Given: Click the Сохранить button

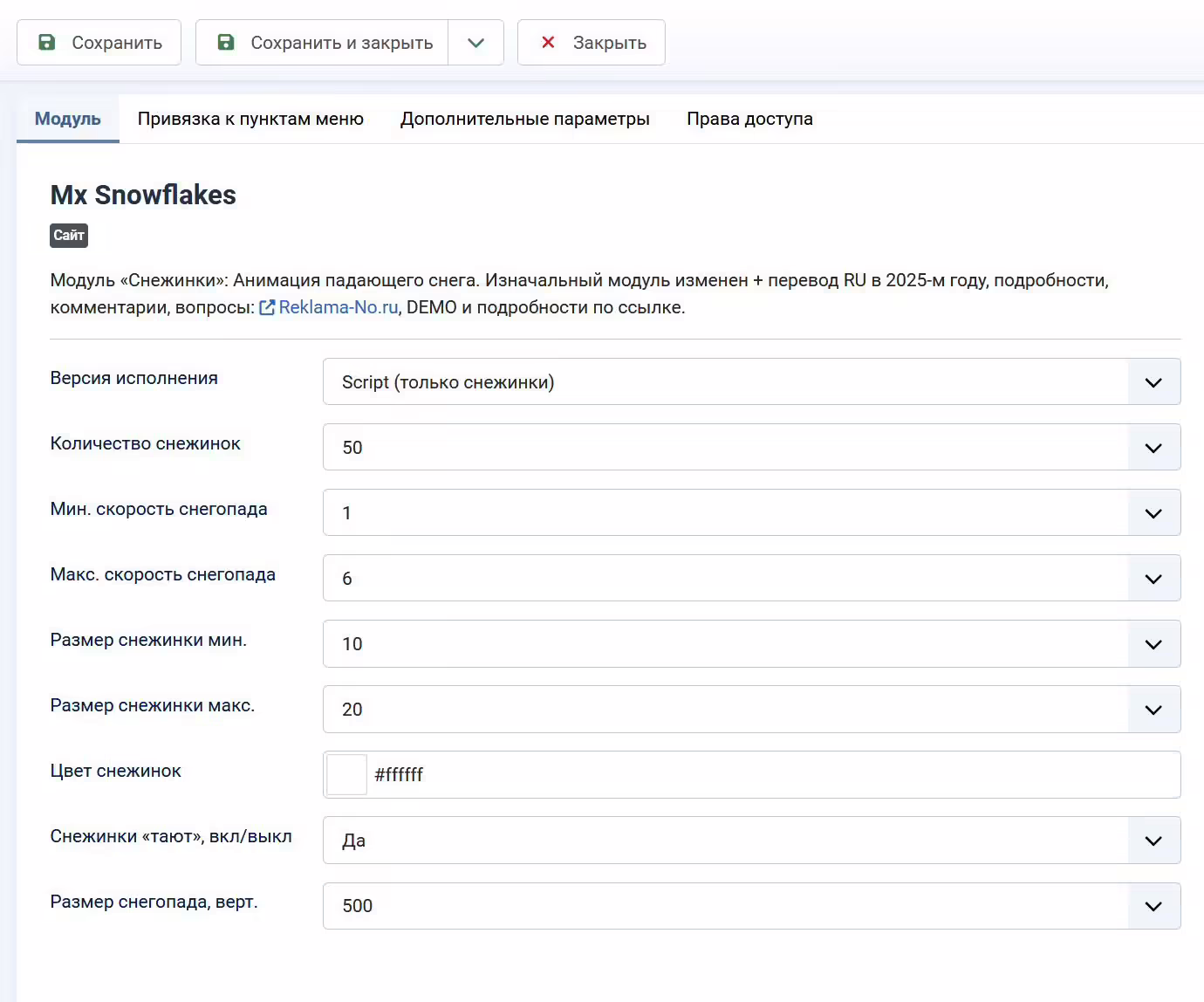Looking at the screenshot, I should [x=99, y=43].
